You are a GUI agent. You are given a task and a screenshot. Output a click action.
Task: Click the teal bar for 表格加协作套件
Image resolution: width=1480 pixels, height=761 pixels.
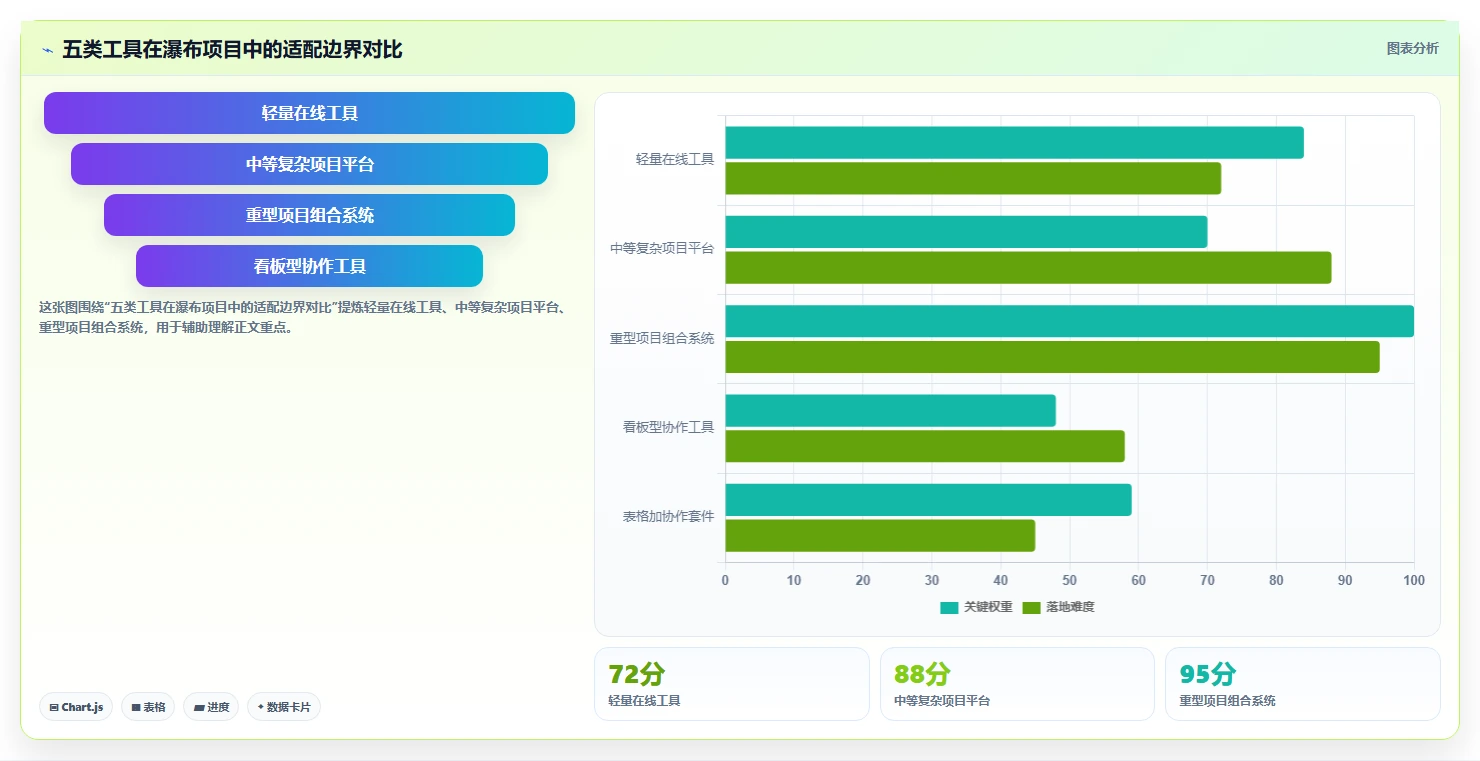coord(928,500)
